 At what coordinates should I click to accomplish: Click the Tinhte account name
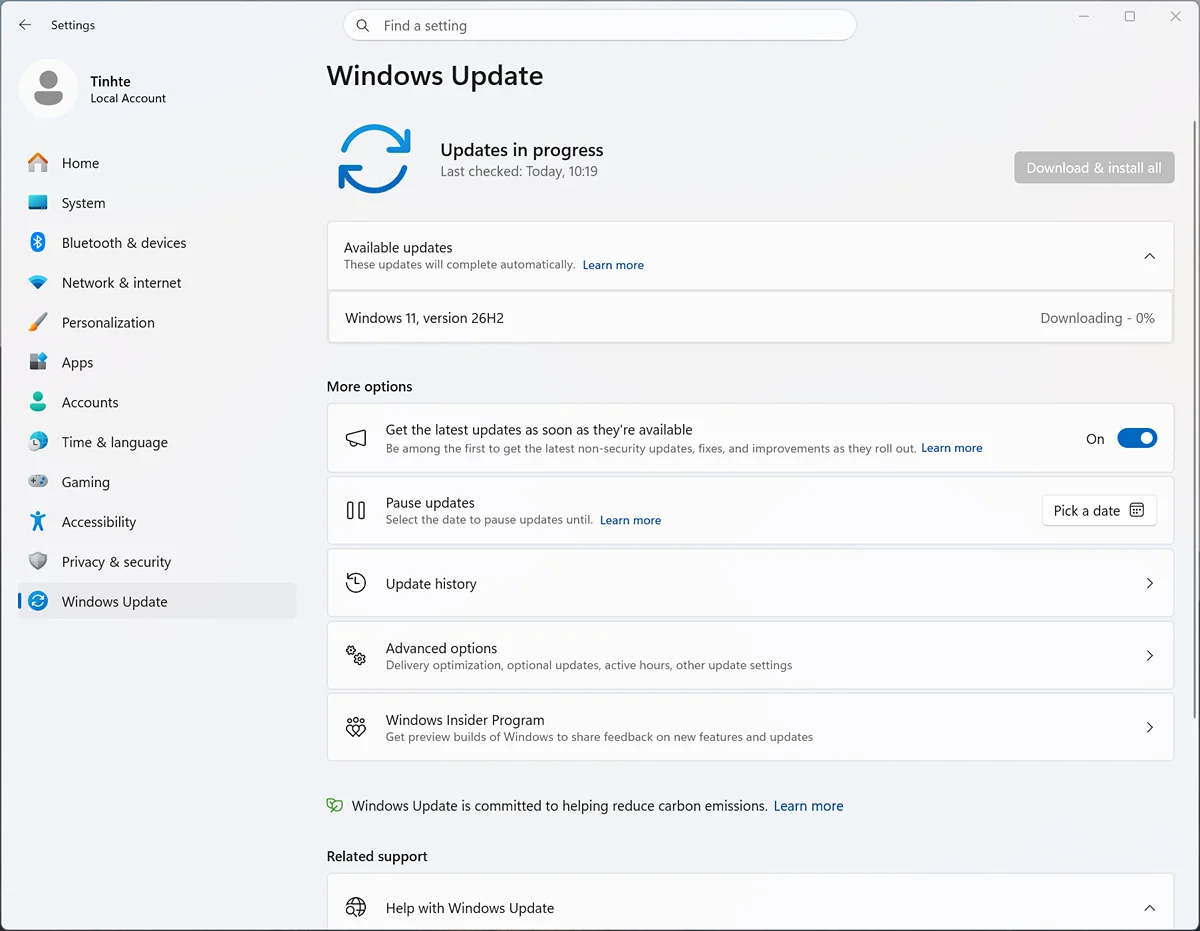click(110, 81)
